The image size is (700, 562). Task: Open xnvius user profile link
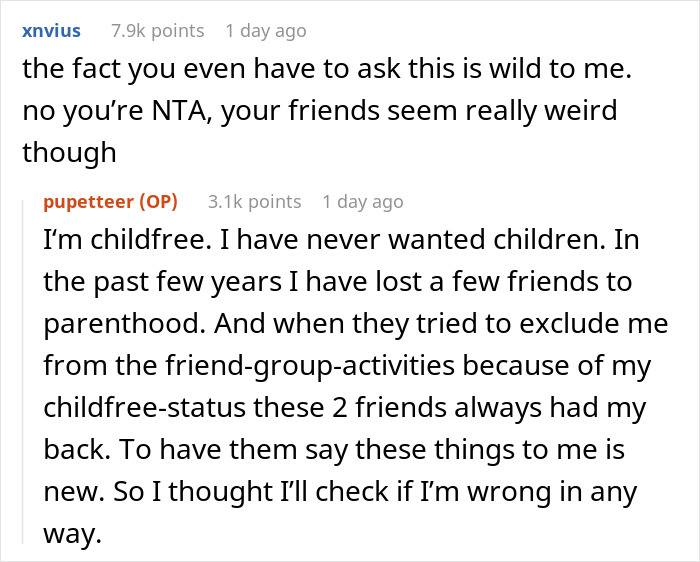click(50, 31)
